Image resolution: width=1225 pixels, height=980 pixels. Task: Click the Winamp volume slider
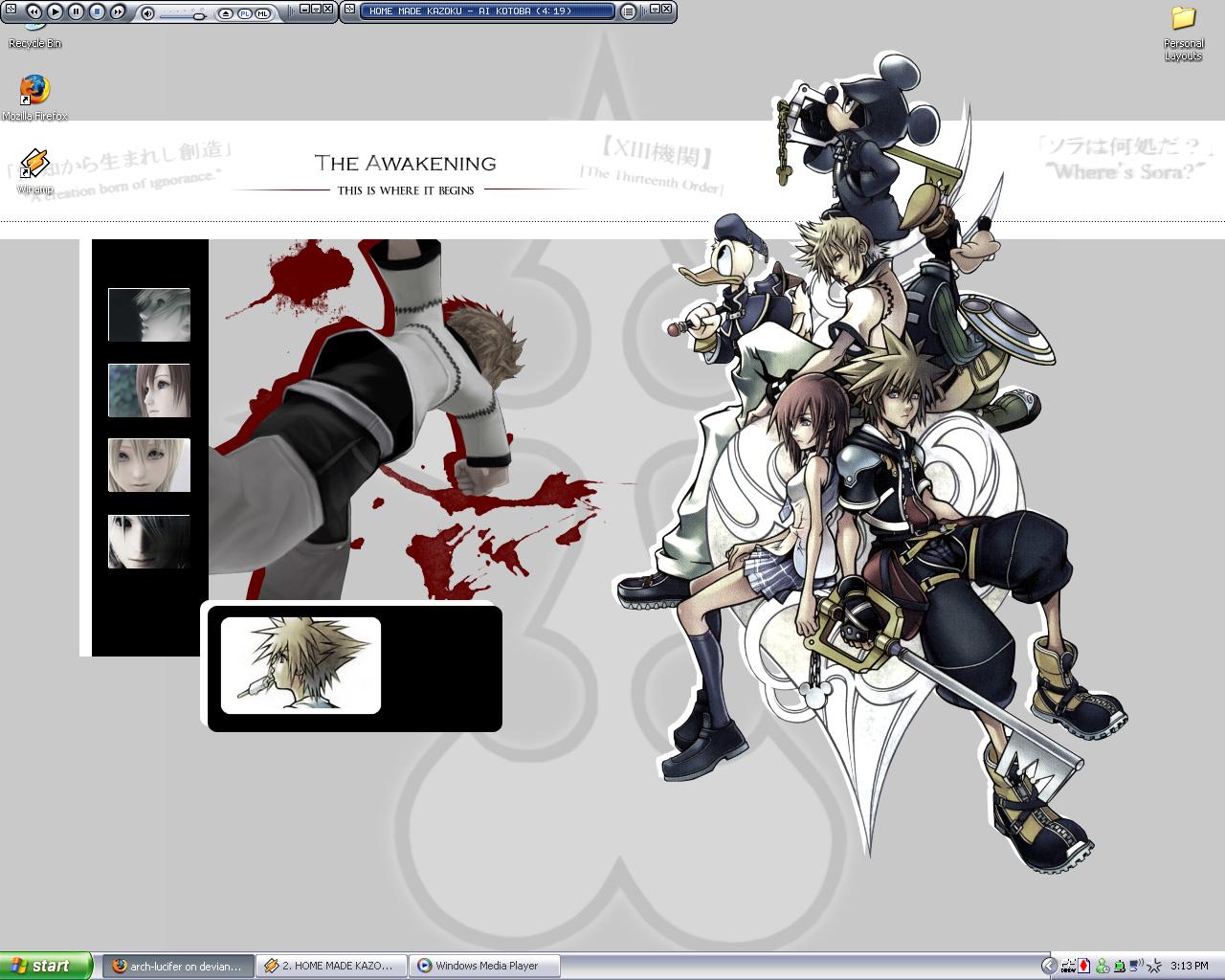[x=183, y=14]
